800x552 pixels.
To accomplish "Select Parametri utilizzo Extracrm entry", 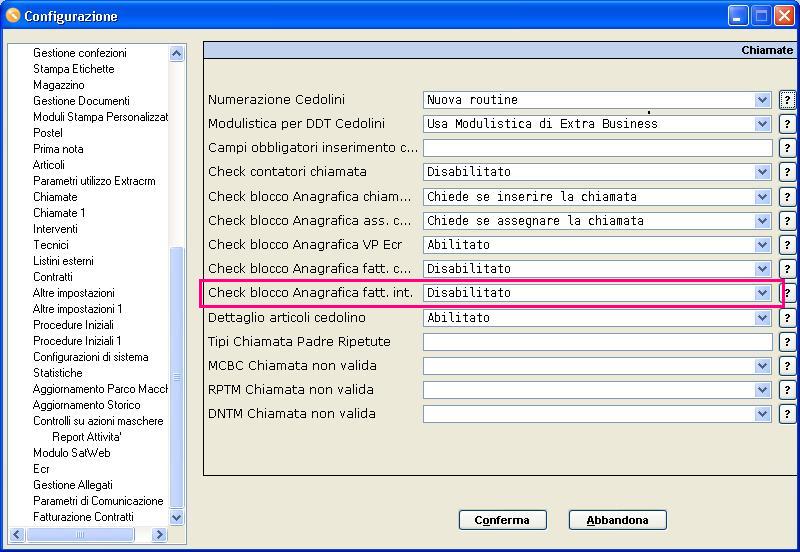I will coord(94,181).
